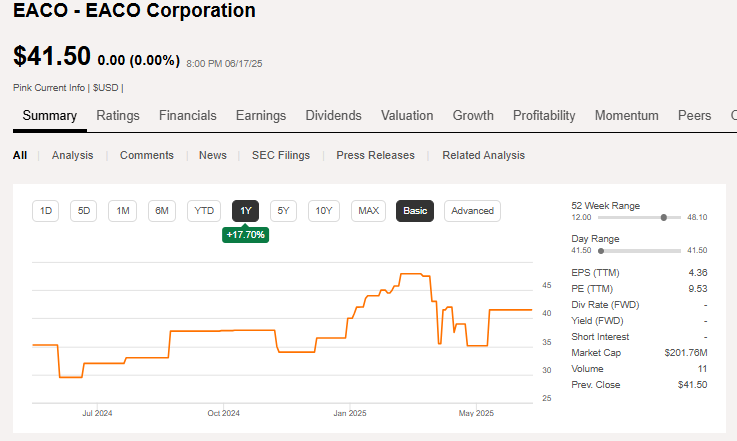
Task: Switch to the Summary tab
Action: pos(49,116)
